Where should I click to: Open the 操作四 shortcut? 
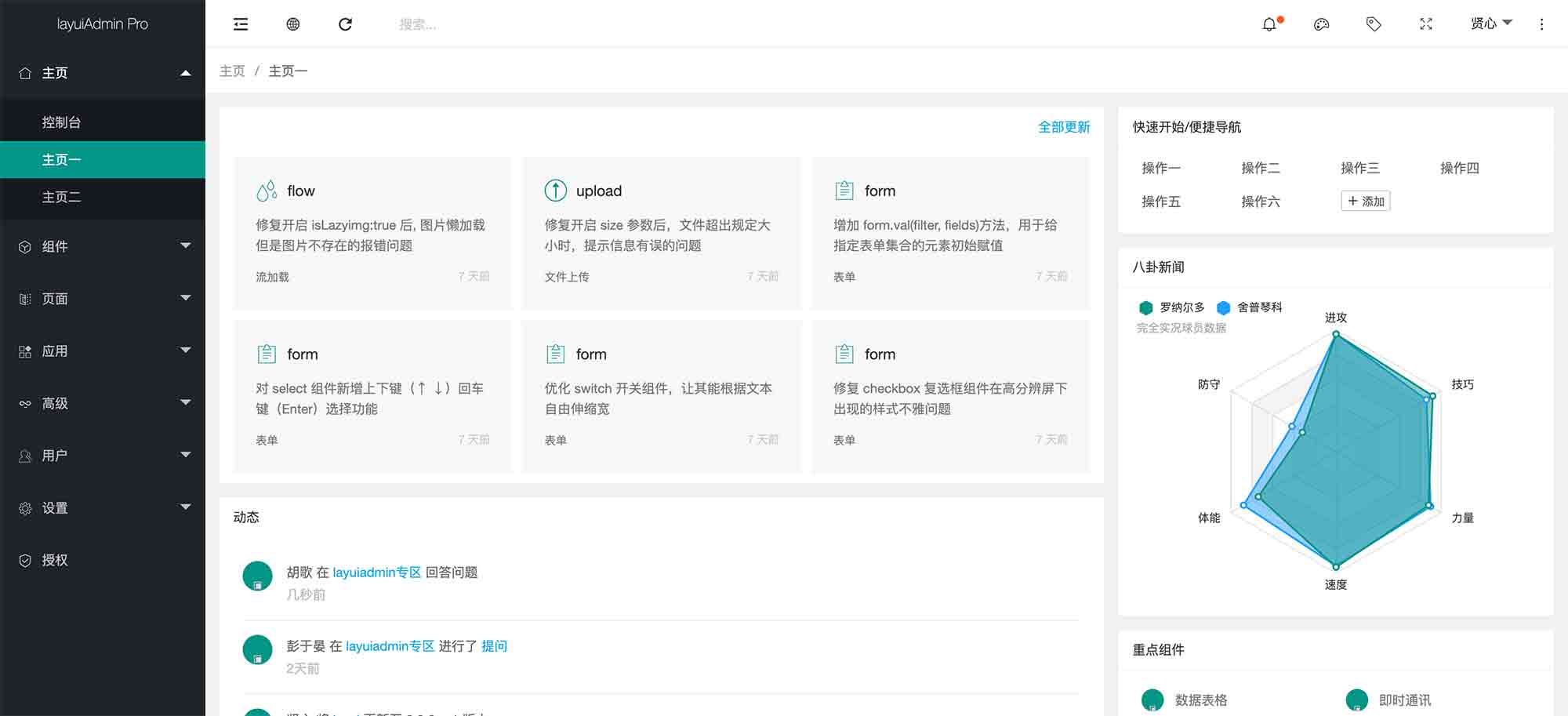point(1460,168)
